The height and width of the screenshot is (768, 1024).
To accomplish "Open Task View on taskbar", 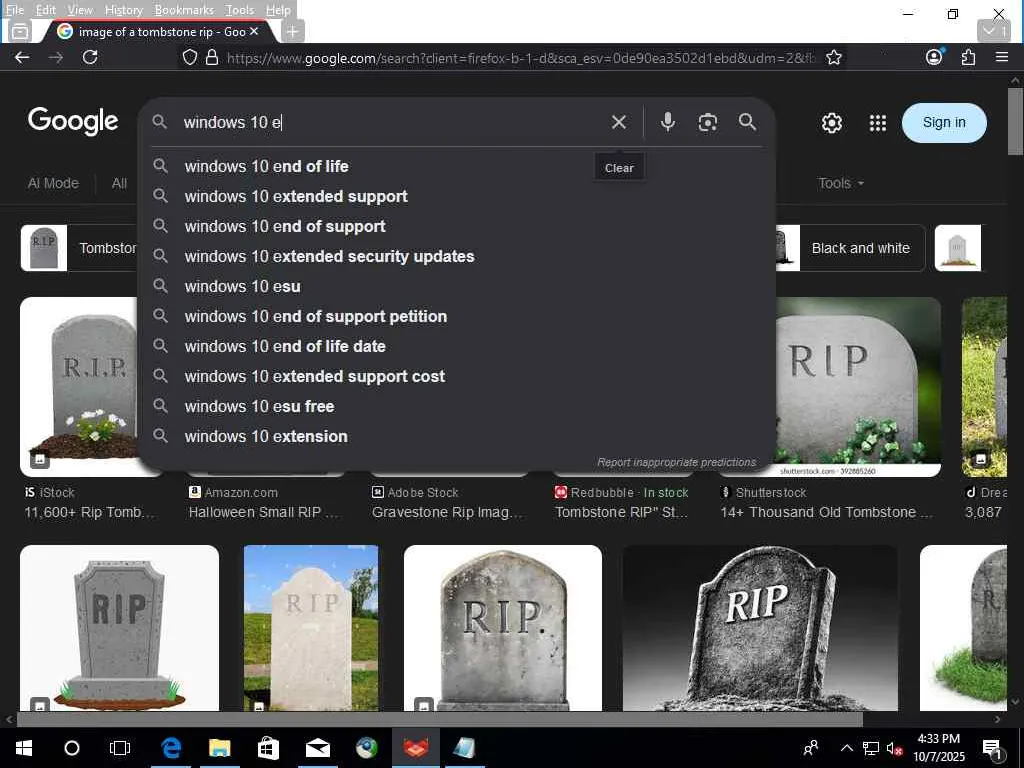I will 120,748.
